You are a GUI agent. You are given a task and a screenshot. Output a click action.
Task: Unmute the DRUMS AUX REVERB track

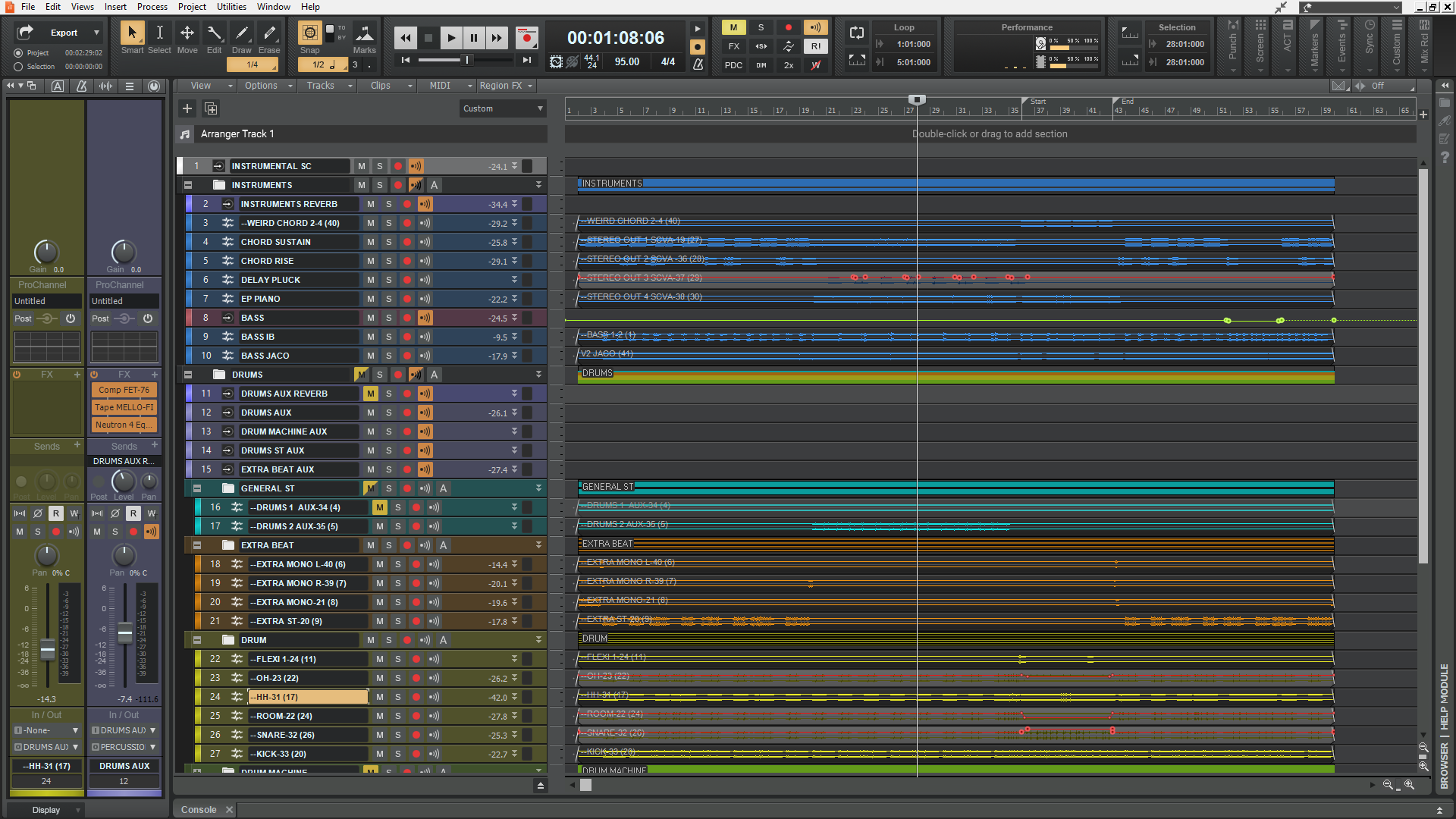pos(371,394)
